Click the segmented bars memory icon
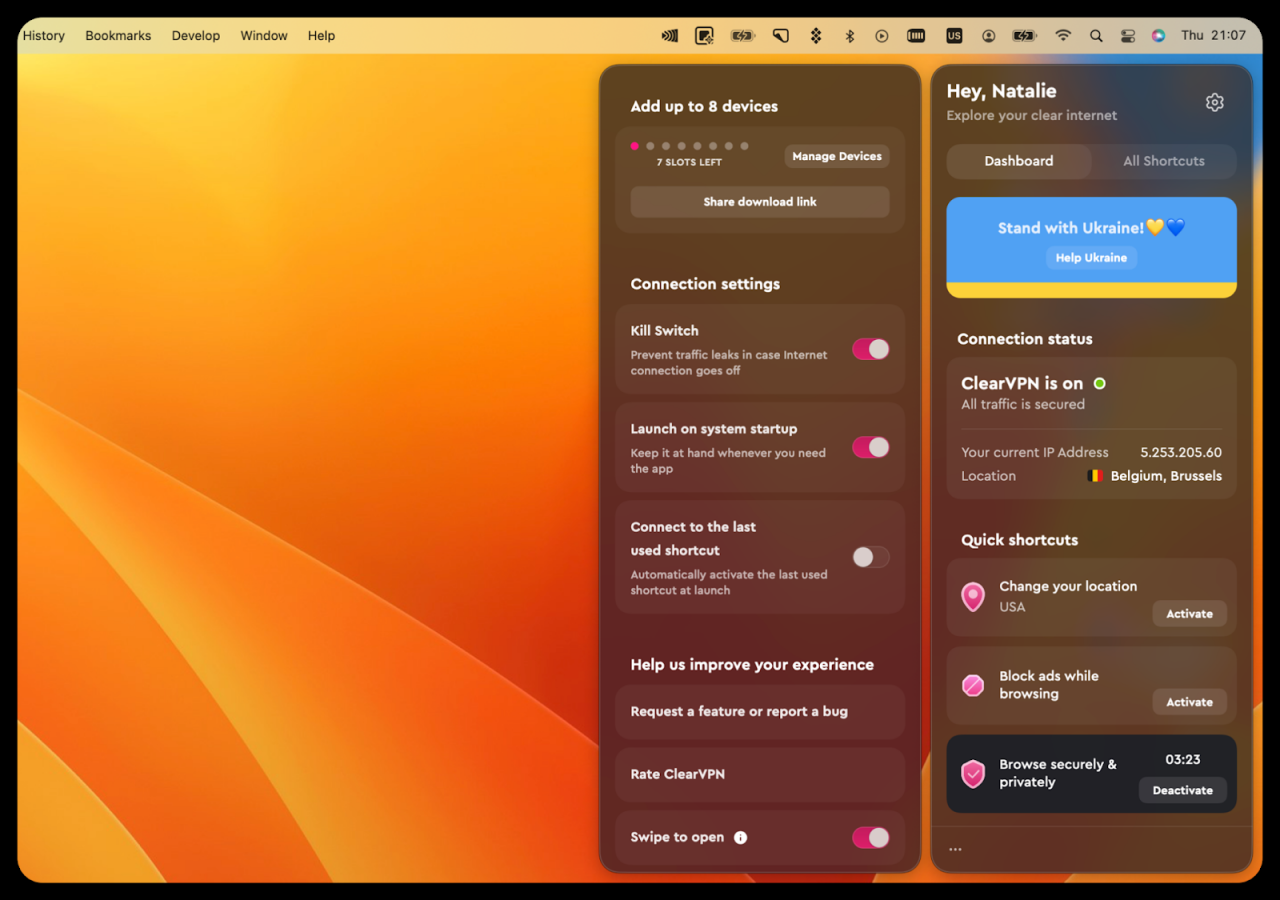1280x900 pixels. tap(916, 35)
